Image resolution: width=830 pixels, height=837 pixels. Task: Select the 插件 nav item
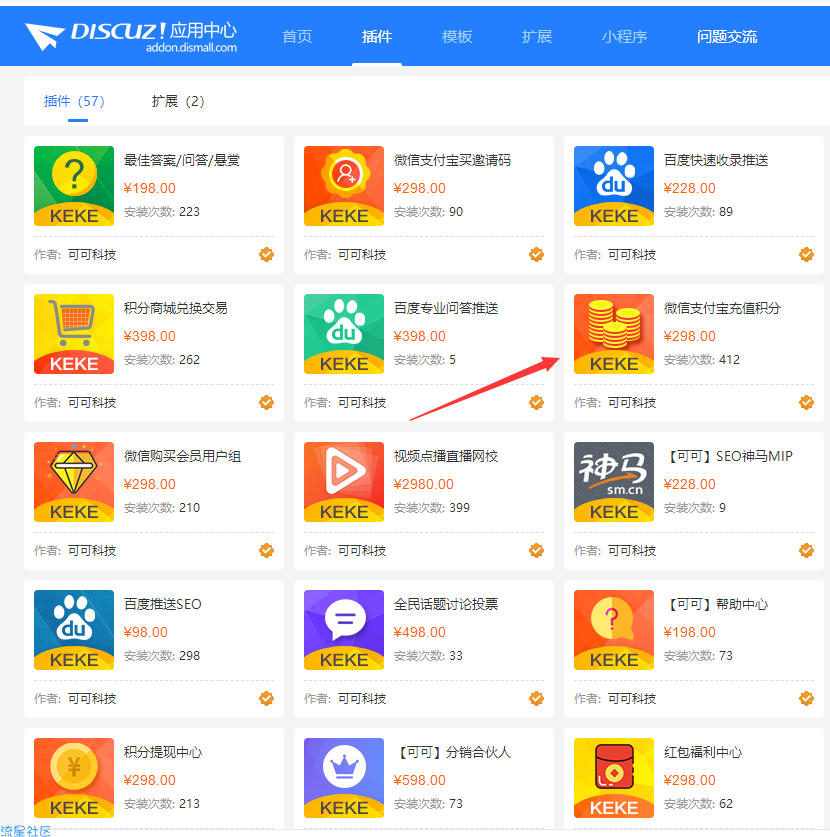pyautogui.click(x=377, y=36)
